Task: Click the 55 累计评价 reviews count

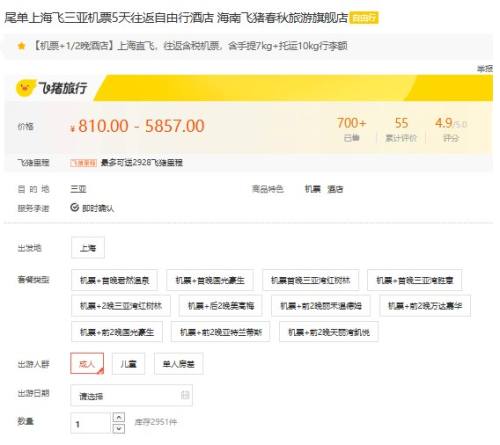Action: pyautogui.click(x=401, y=130)
